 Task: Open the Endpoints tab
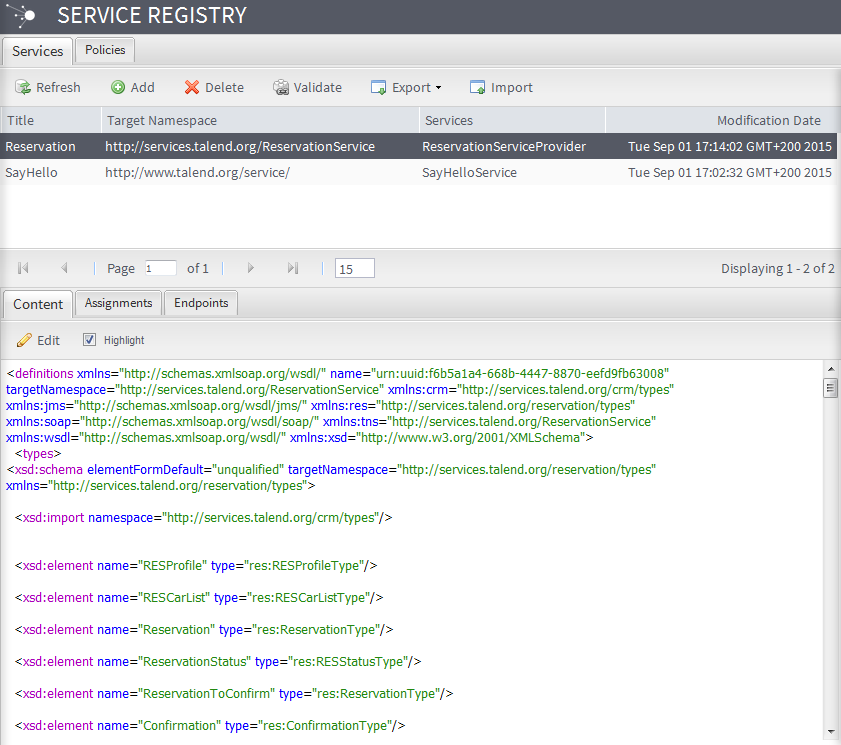201,303
